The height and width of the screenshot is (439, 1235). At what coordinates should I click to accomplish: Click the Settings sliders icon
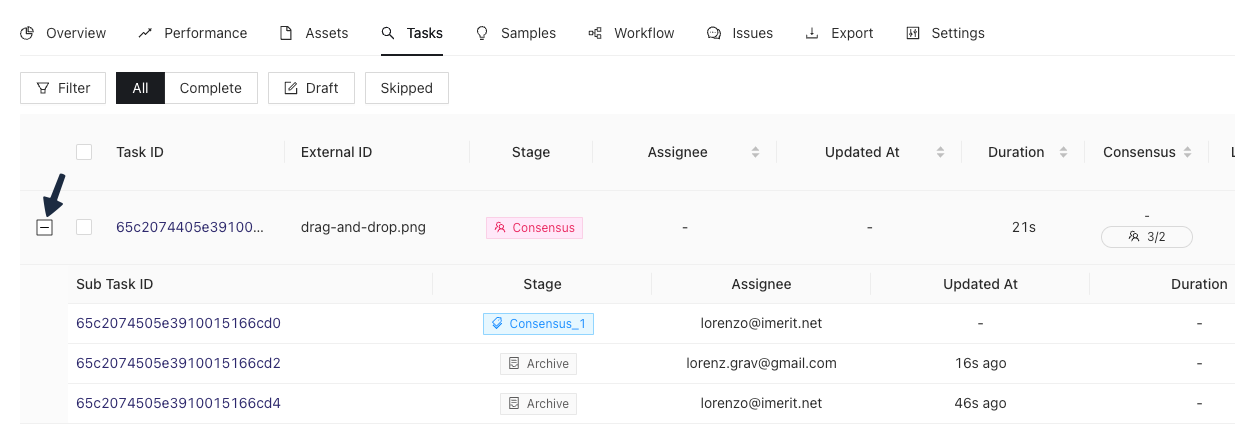click(x=912, y=33)
